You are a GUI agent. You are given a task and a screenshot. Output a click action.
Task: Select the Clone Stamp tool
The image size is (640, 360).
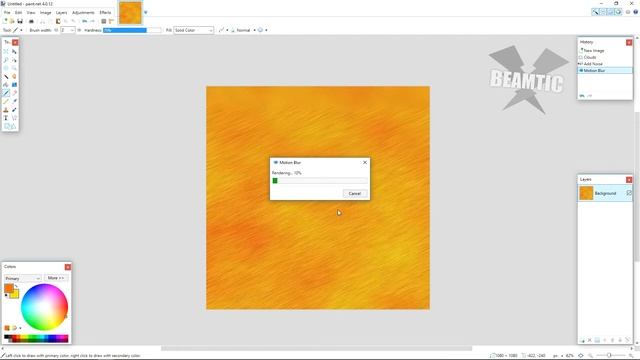pyautogui.click(x=6, y=110)
